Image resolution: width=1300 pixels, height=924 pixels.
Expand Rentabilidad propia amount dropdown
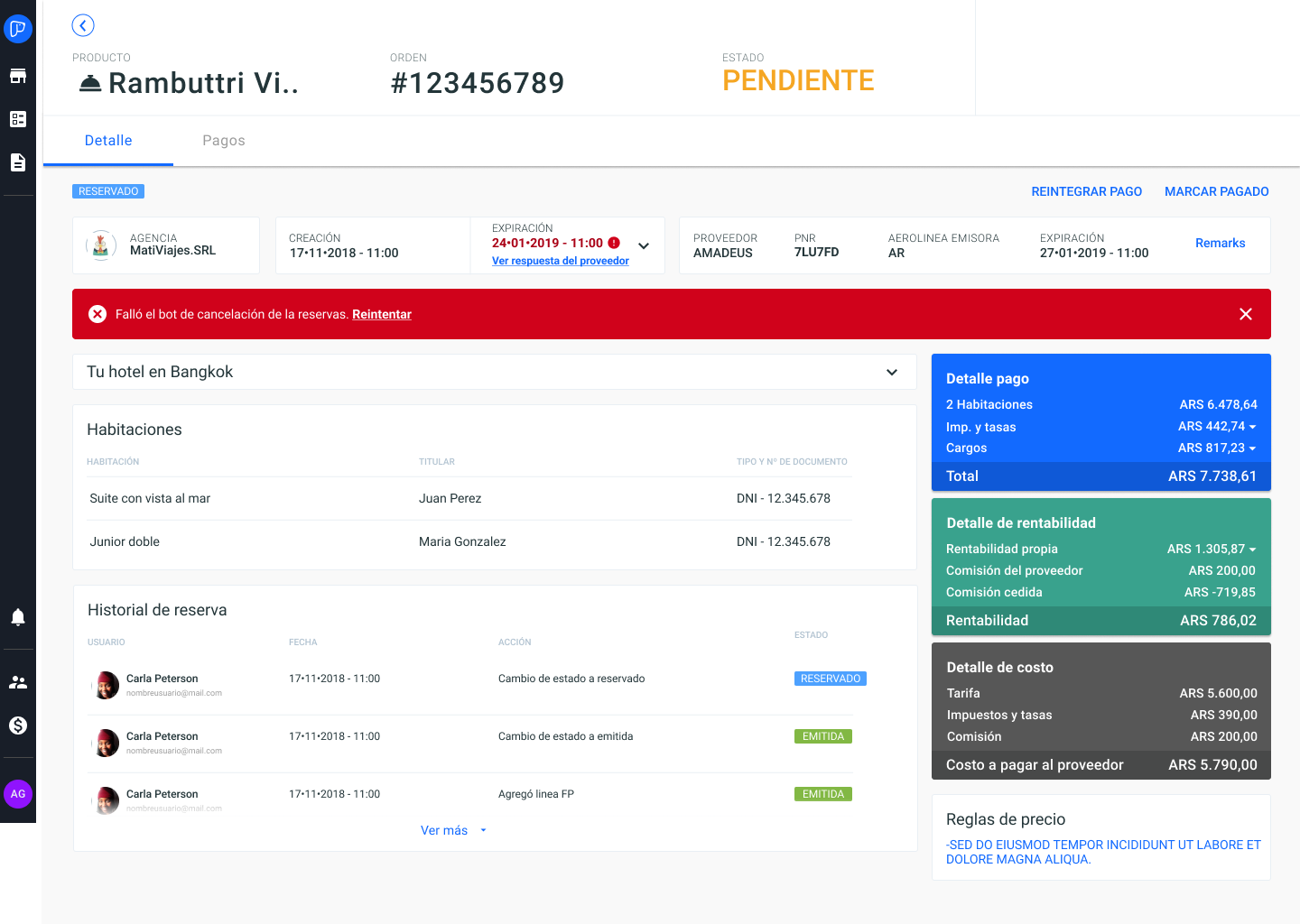tap(1252, 550)
